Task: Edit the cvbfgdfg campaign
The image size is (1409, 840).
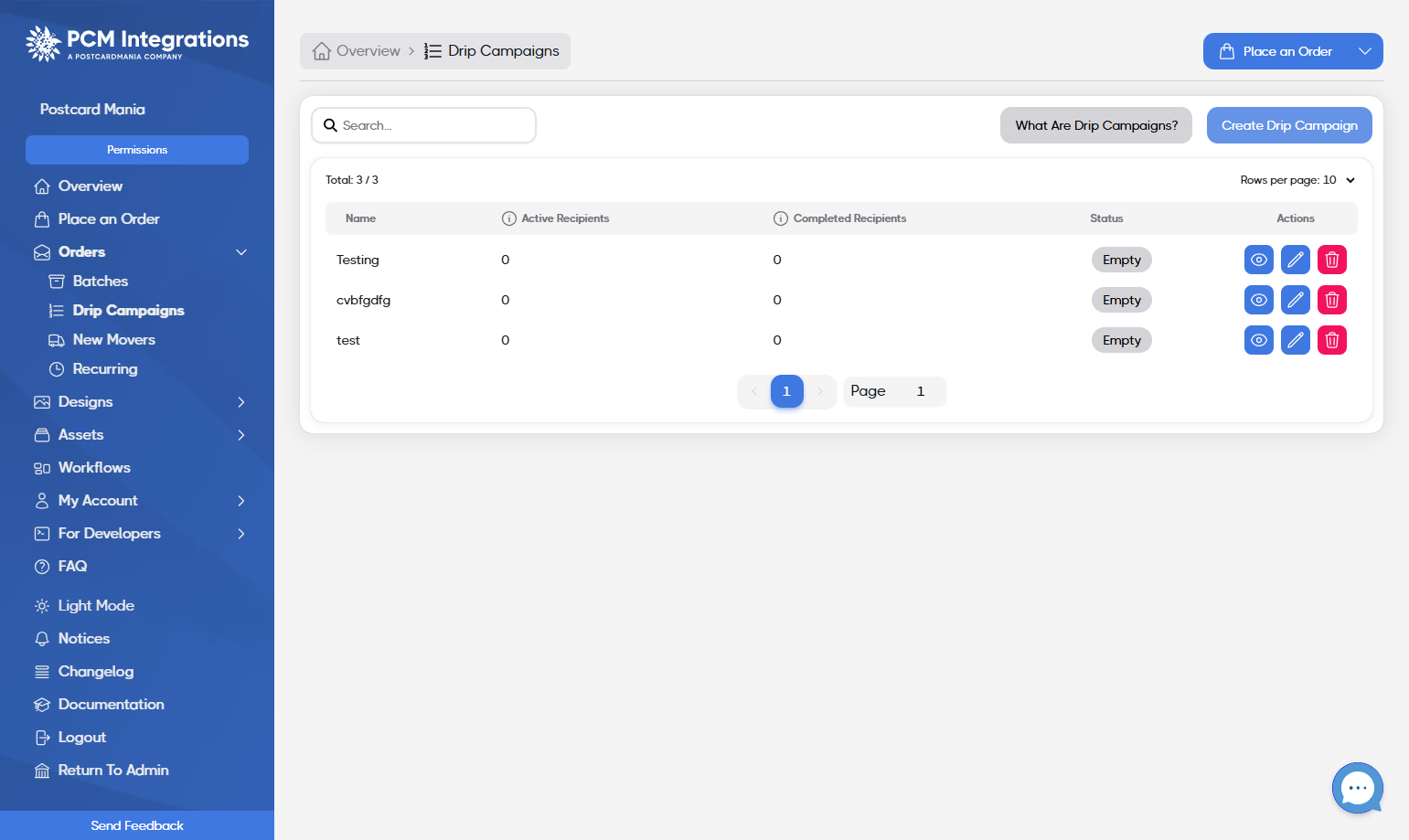Action: (1296, 300)
